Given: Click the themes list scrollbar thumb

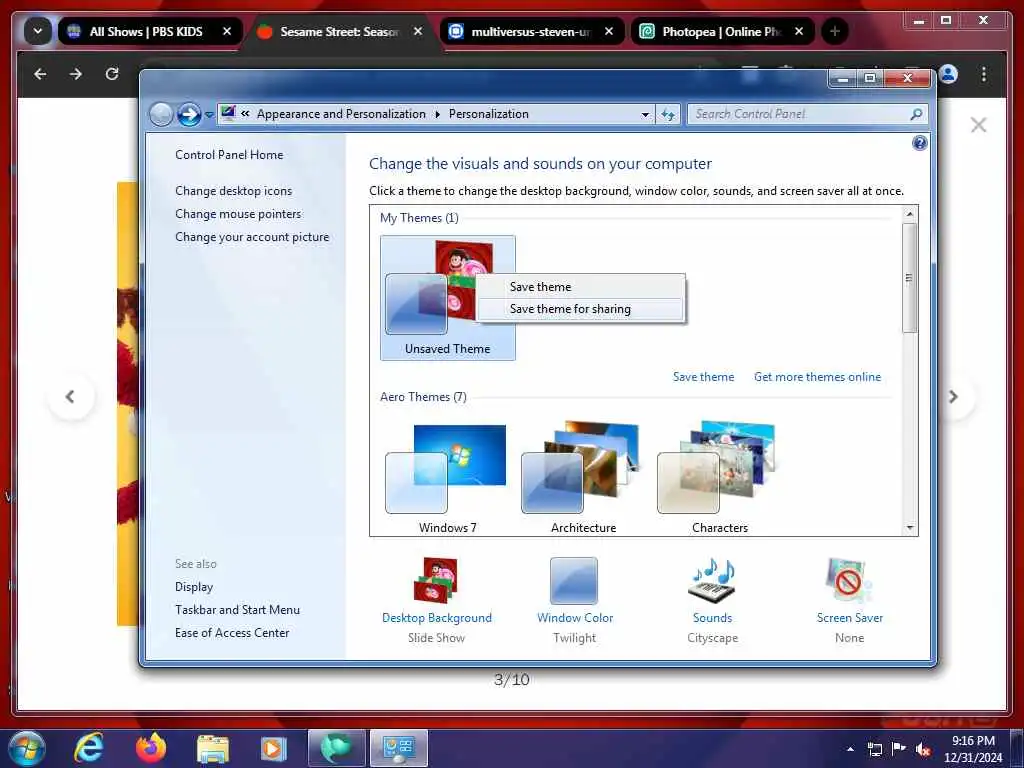Looking at the screenshot, I should (909, 278).
